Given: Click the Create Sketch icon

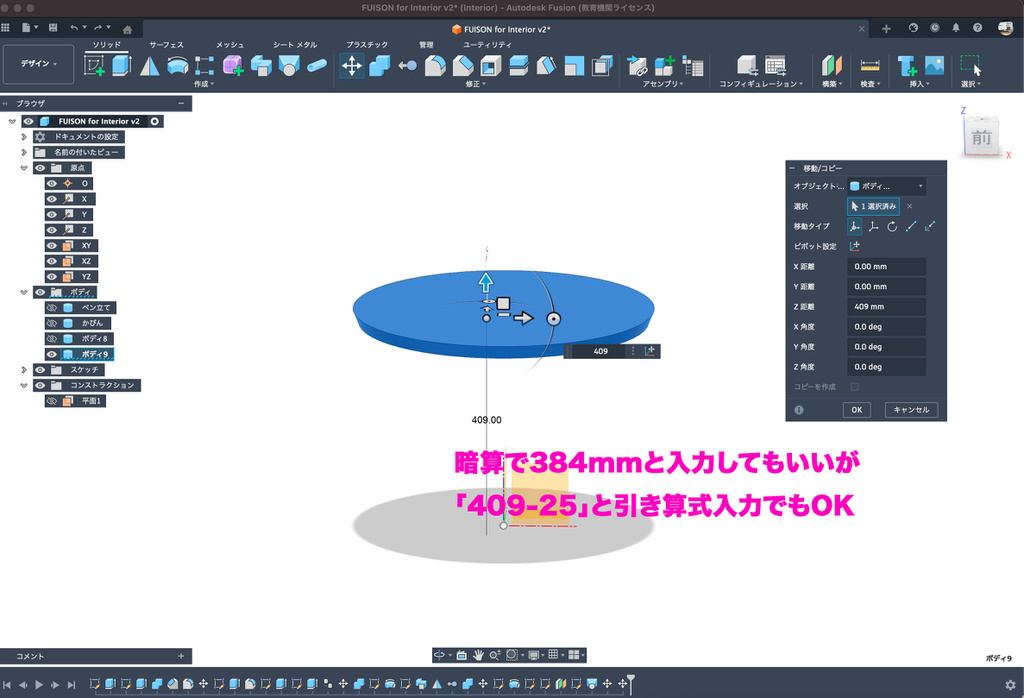Looking at the screenshot, I should point(95,66).
